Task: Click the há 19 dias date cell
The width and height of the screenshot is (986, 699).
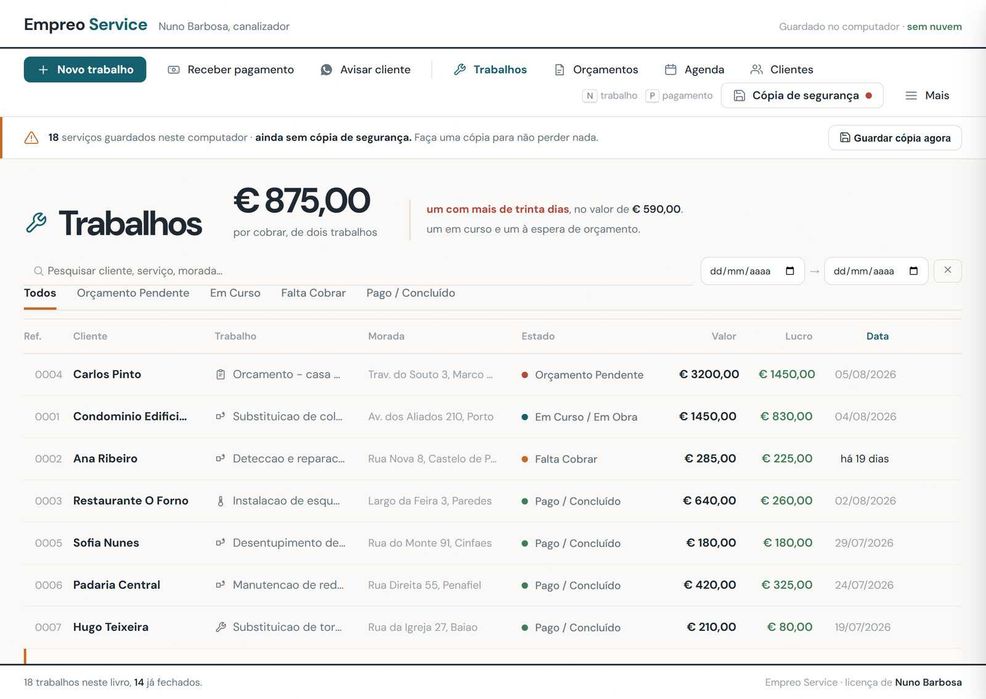Action: [x=864, y=459]
